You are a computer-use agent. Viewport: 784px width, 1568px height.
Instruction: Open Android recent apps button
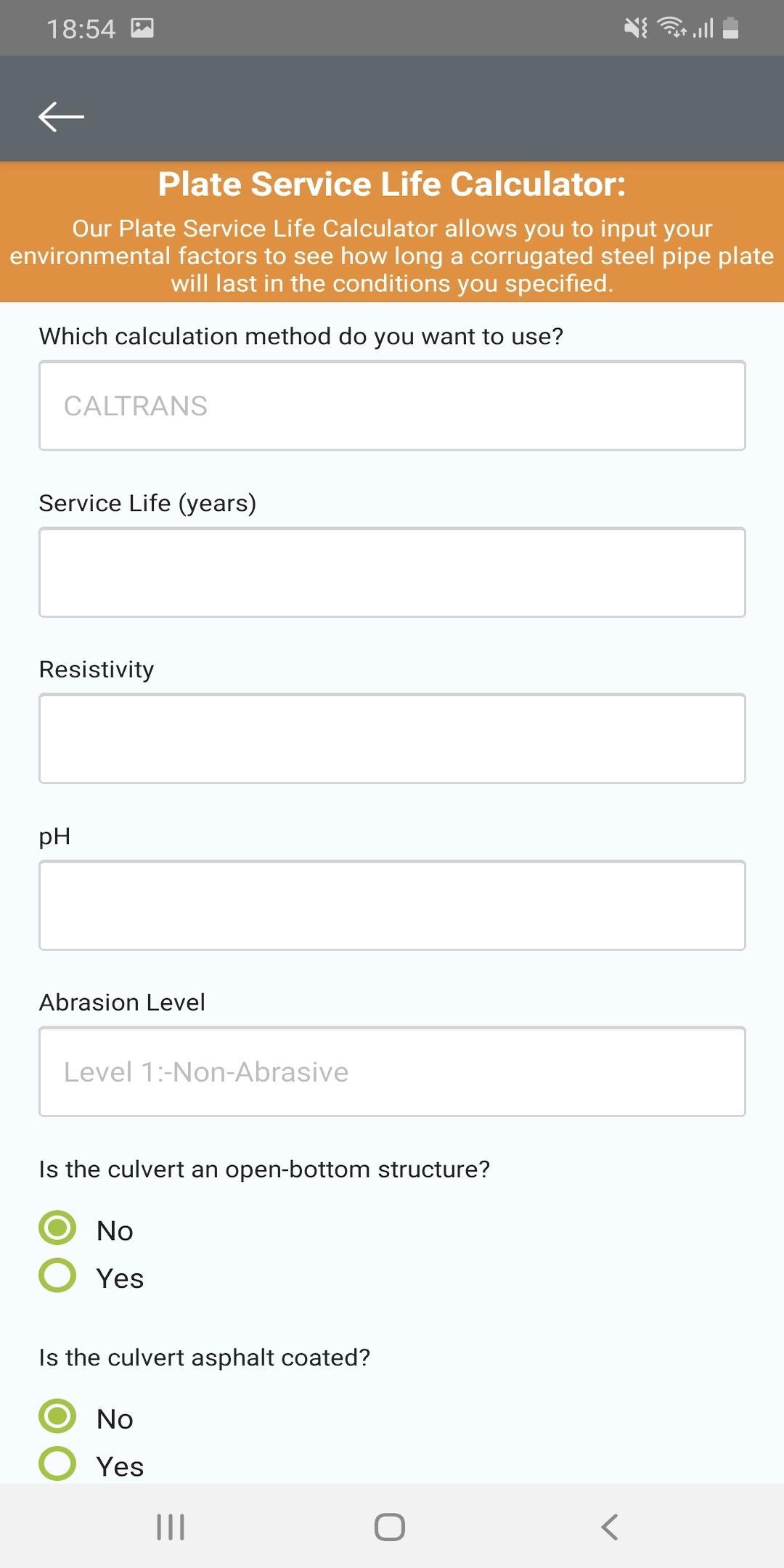(x=171, y=1527)
